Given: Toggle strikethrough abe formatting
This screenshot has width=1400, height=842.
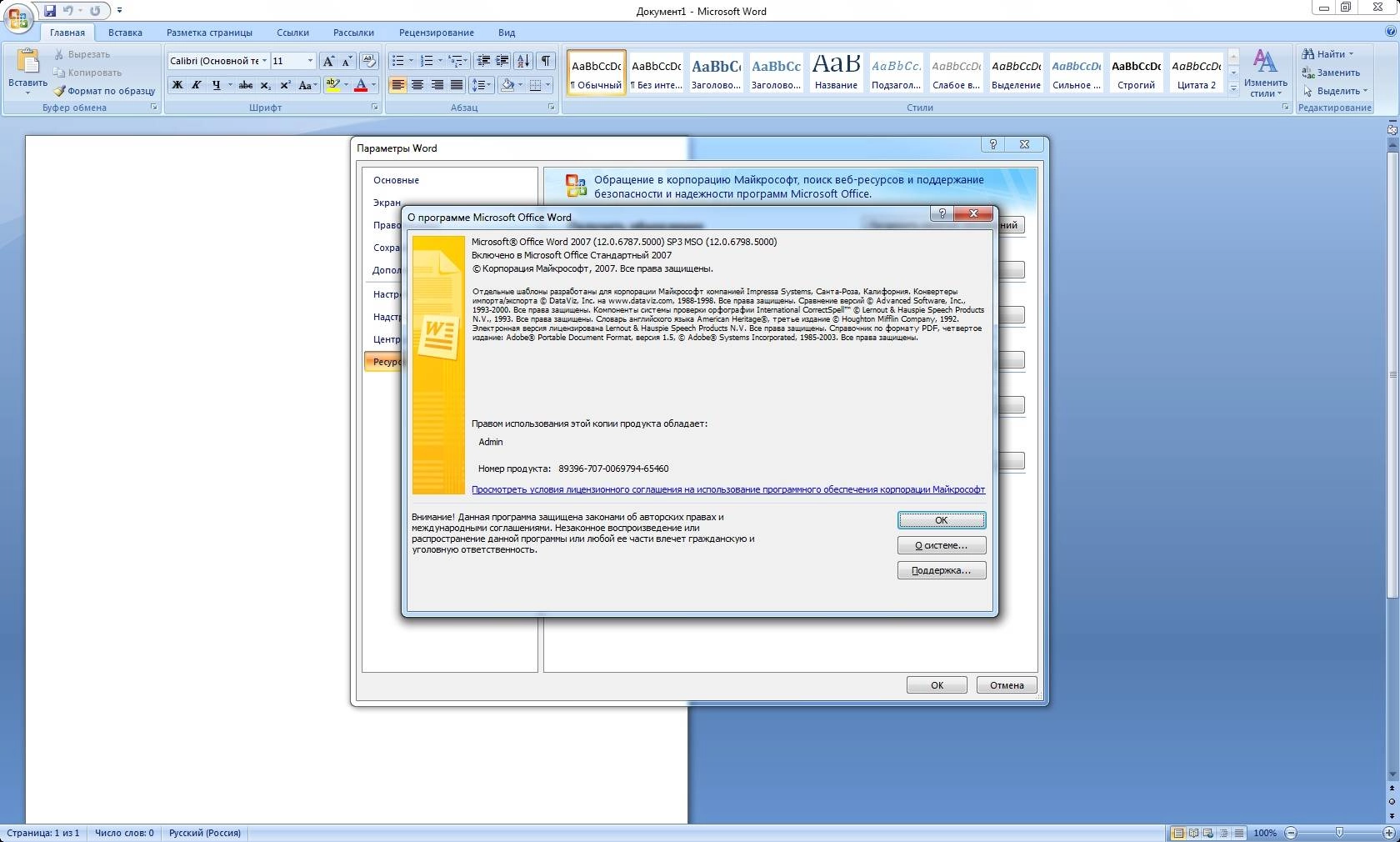Looking at the screenshot, I should coord(245,85).
